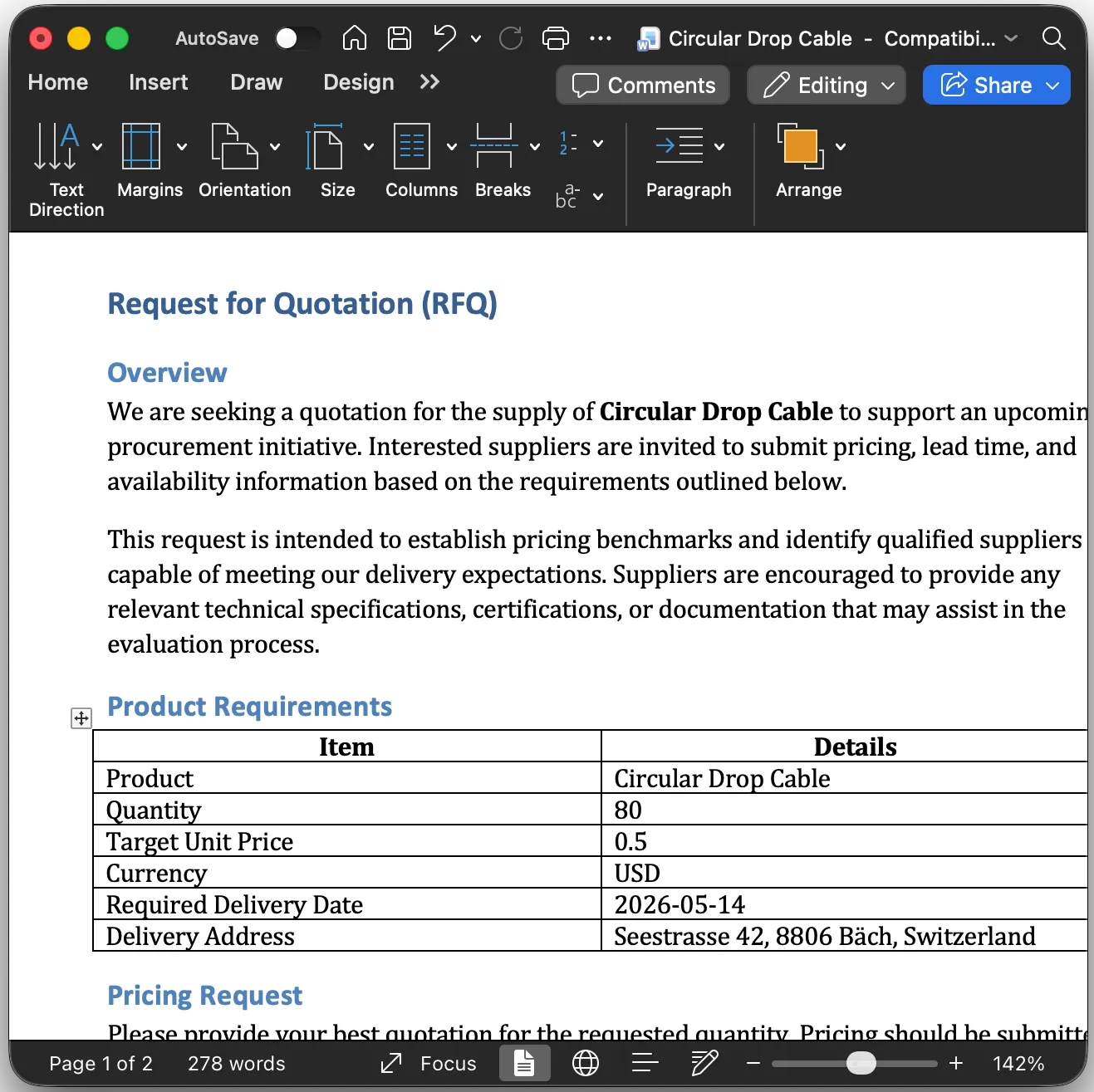Click the Word document icon in title
The height and width of the screenshot is (1092, 1094).
coord(648,39)
